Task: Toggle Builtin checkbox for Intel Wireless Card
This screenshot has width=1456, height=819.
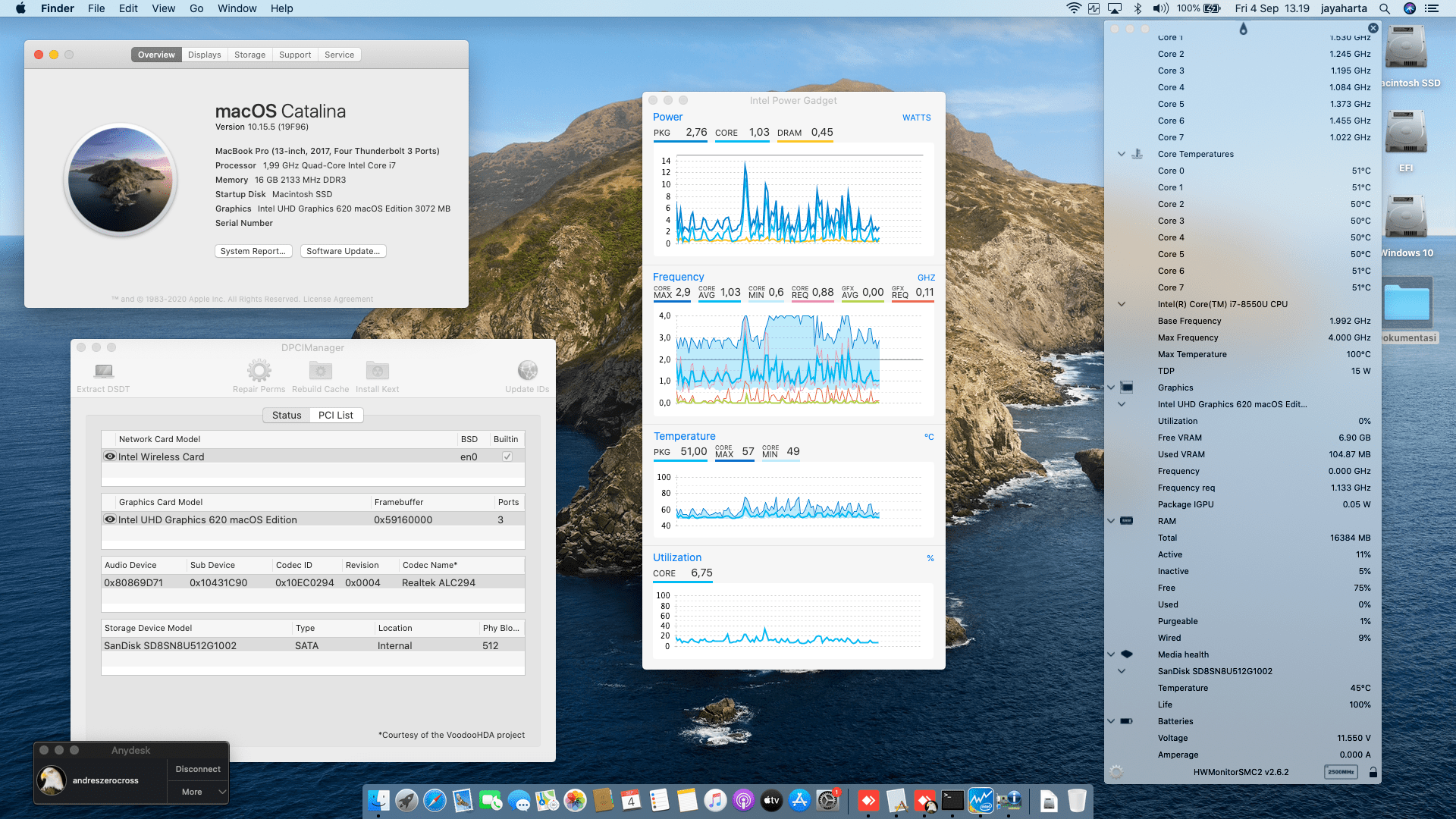Action: coord(507,457)
